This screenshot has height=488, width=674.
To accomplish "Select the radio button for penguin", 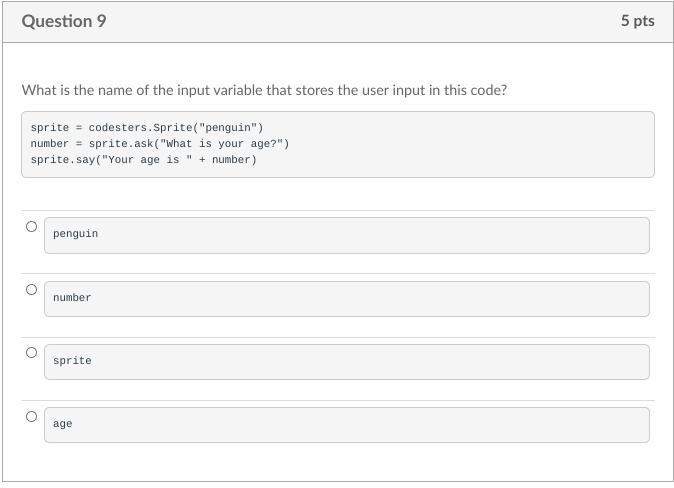I will (x=31, y=227).
